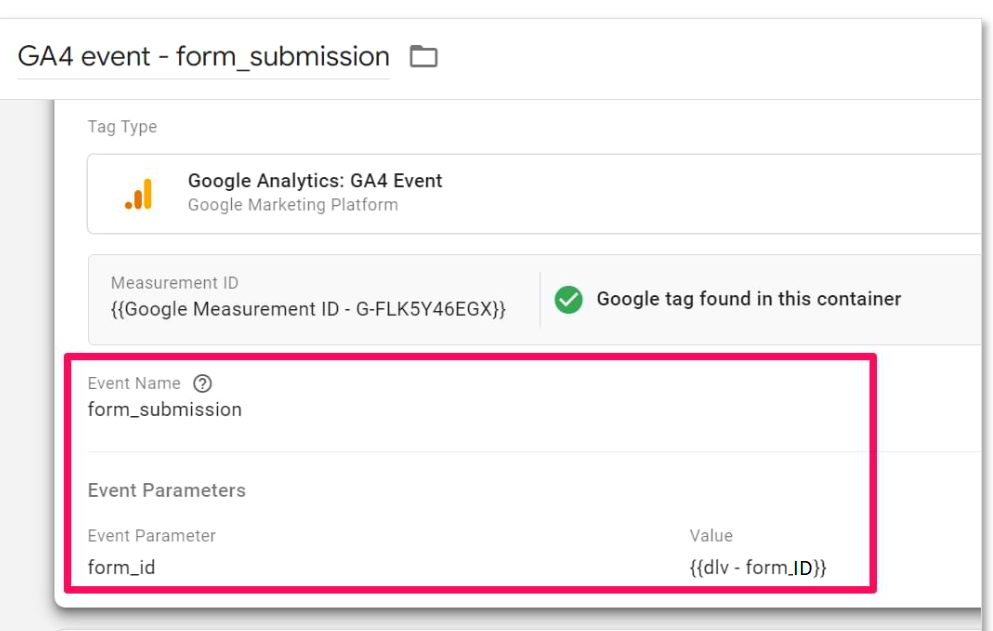Screen dimensions: 993x631
Task: Click Google tag found in this container
Action: [749, 298]
